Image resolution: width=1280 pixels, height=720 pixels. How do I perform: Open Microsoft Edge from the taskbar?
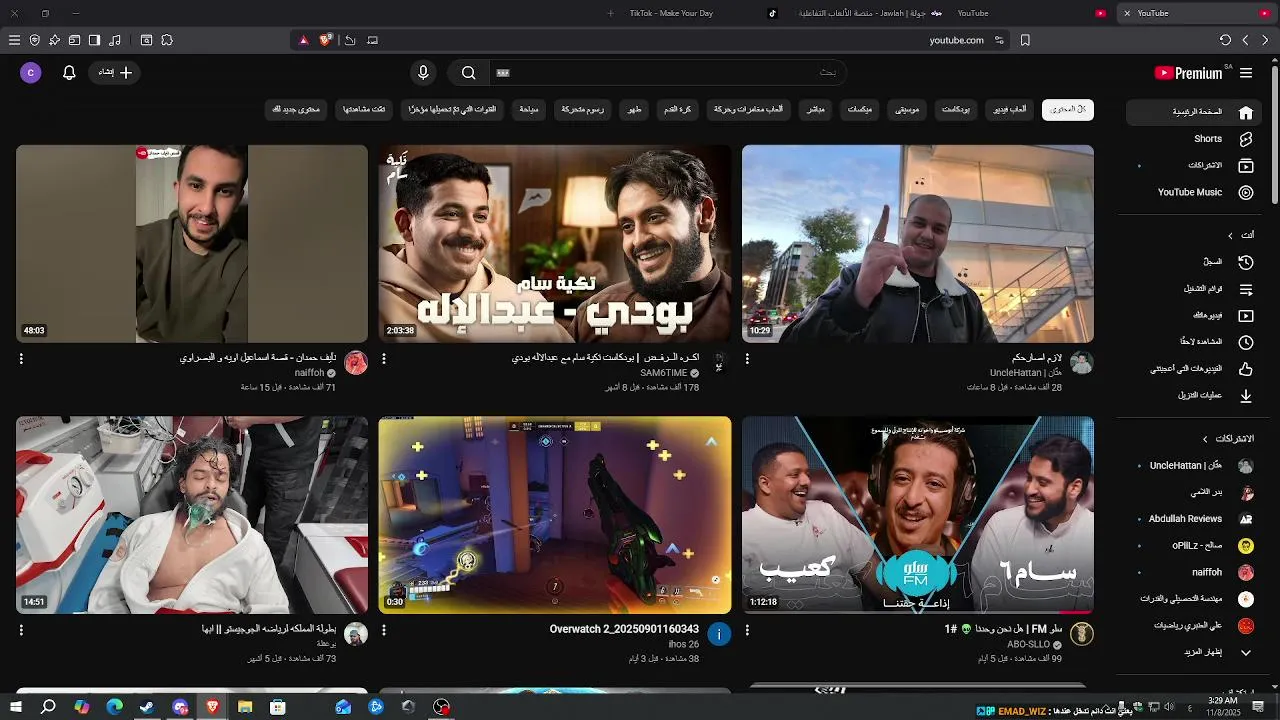pyautogui.click(x=114, y=707)
